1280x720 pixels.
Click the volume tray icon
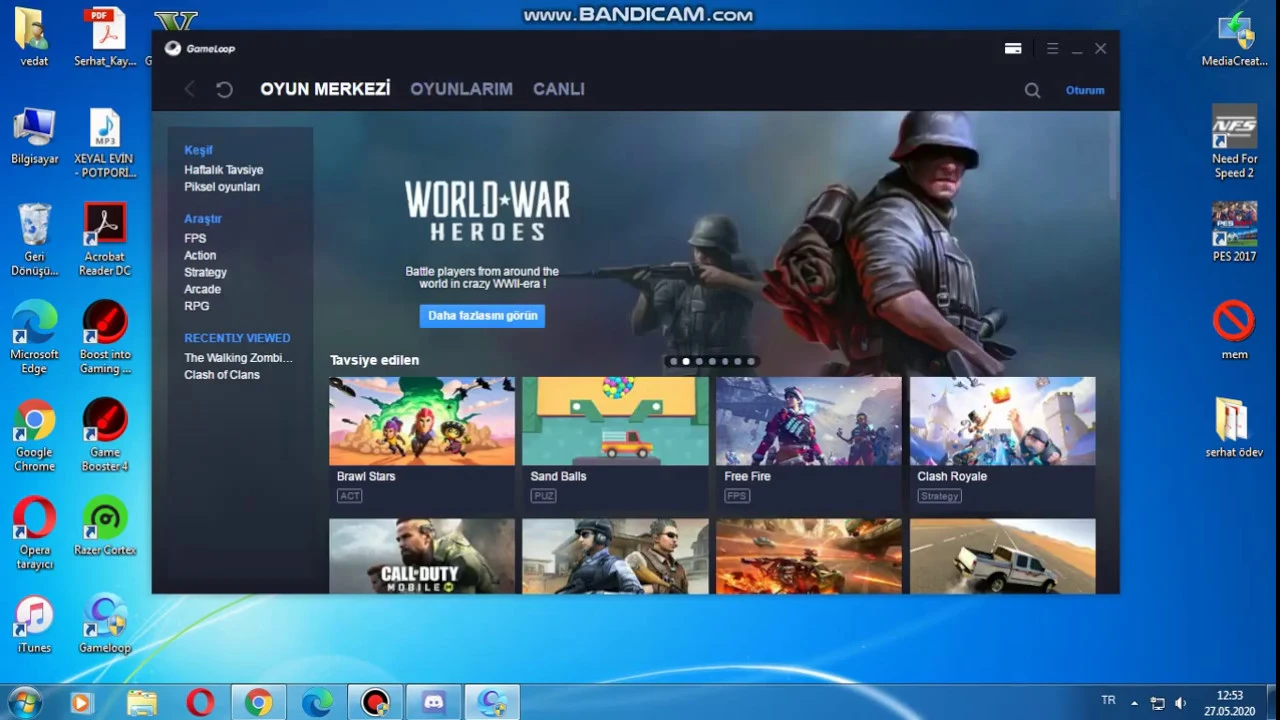click(1181, 703)
